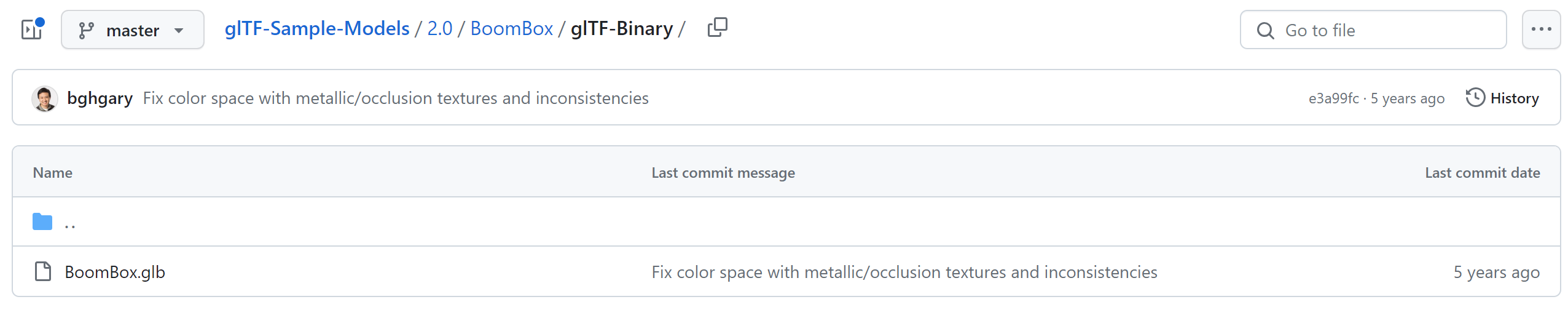This screenshot has width=1568, height=310.
Task: Open the master branch dropdown
Action: pyautogui.click(x=133, y=30)
